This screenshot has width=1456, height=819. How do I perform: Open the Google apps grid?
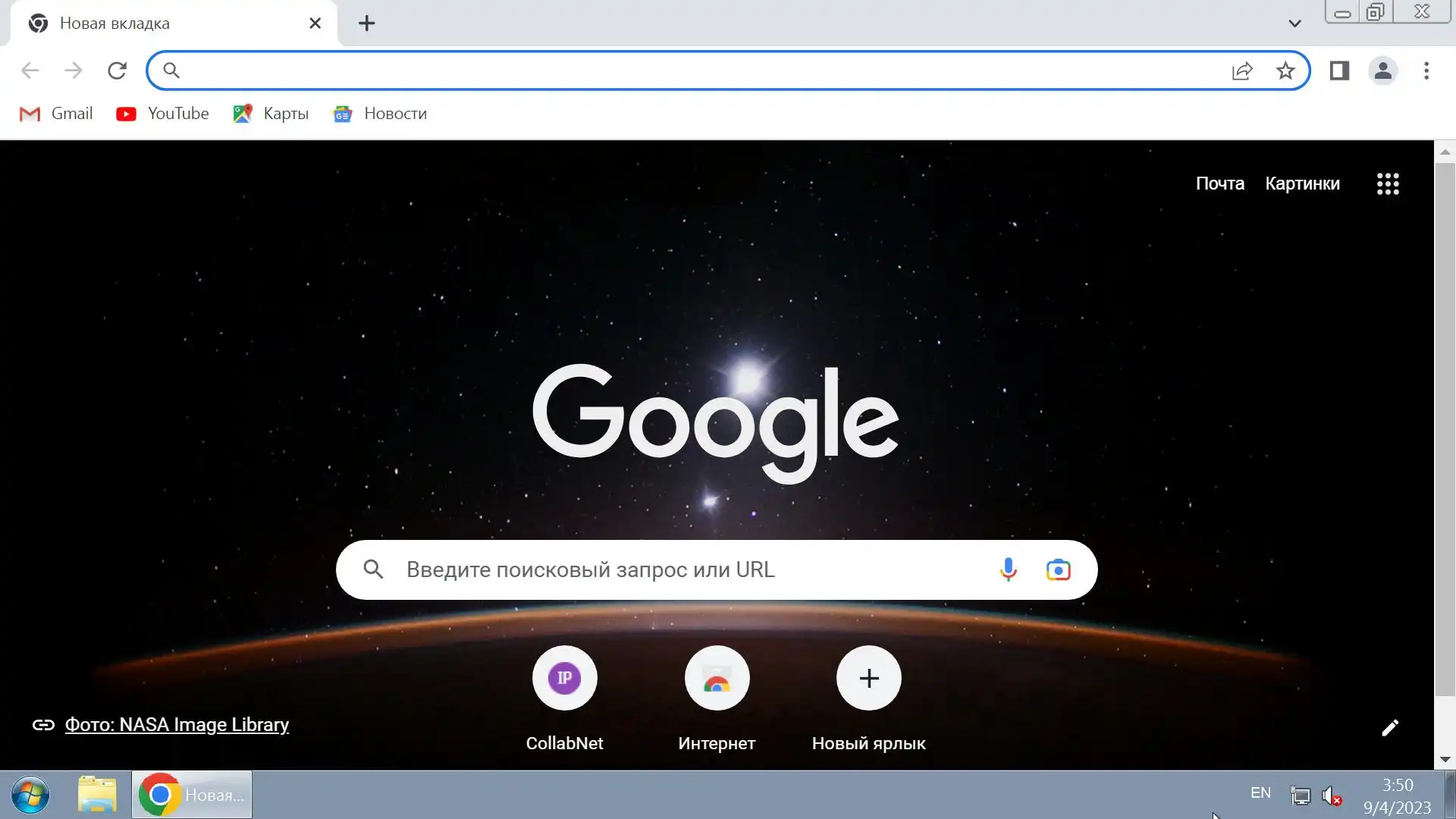click(x=1388, y=184)
